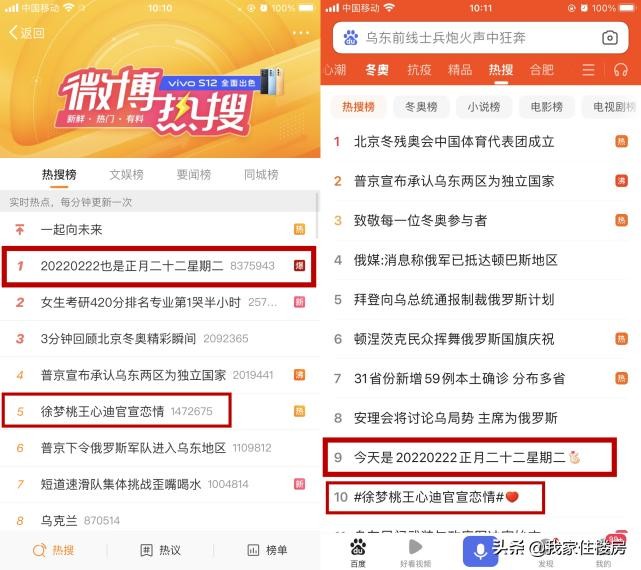Switch to the 同城榜 tab
The height and width of the screenshot is (570, 641).
(x=261, y=175)
